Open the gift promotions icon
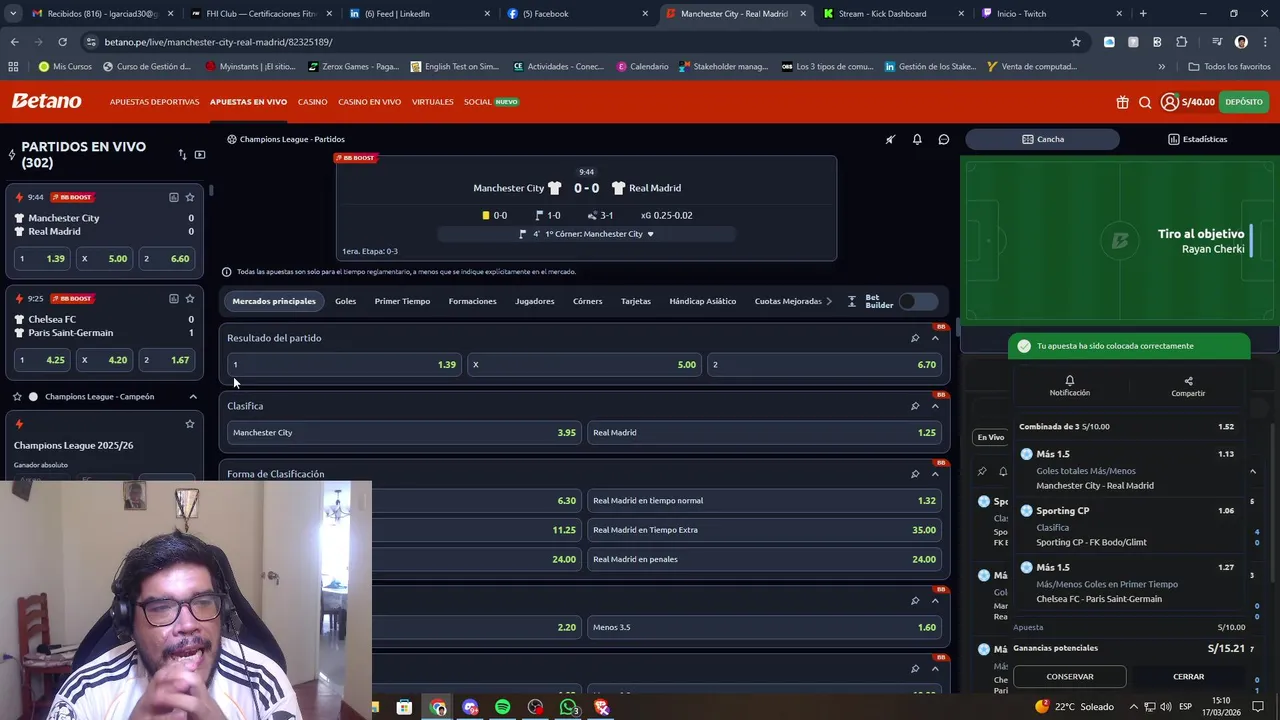Image resolution: width=1280 pixels, height=720 pixels. (1122, 102)
